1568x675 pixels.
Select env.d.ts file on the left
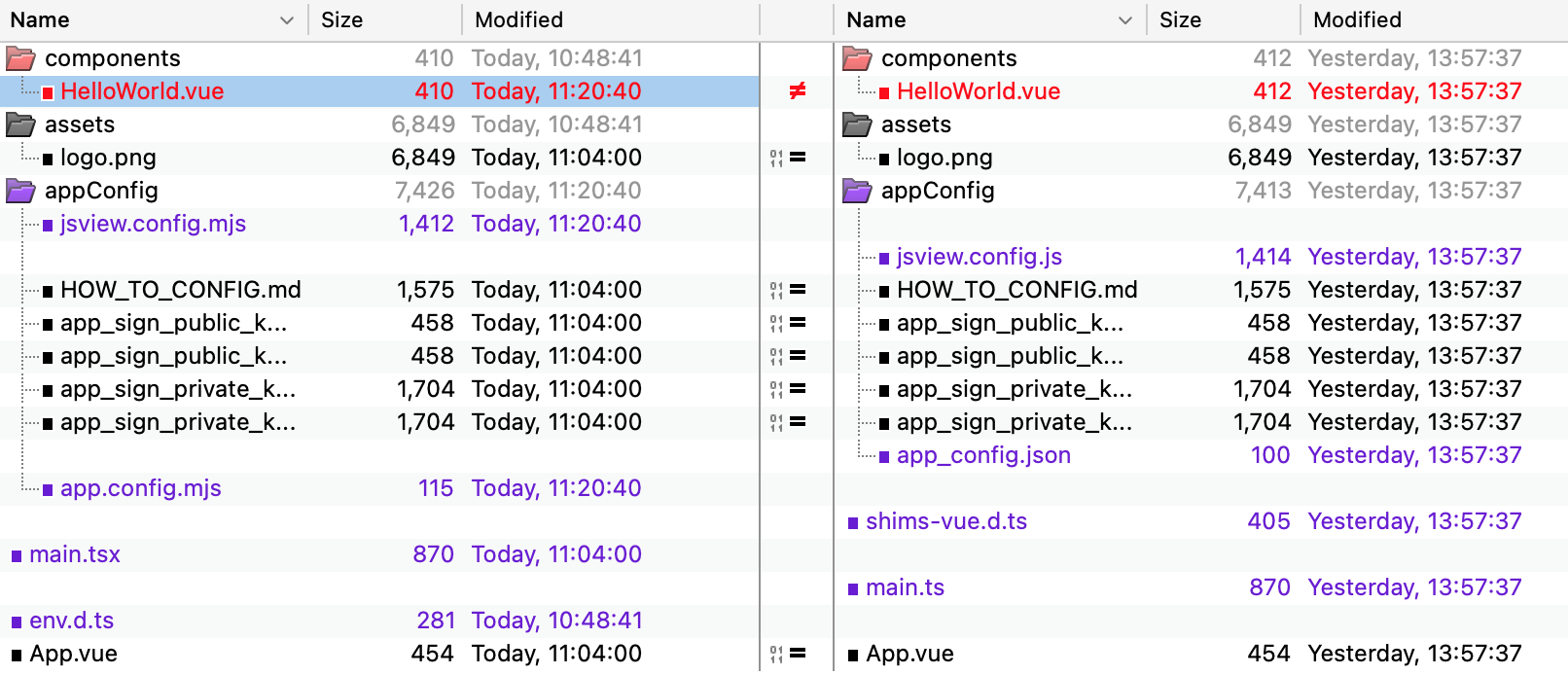71,621
